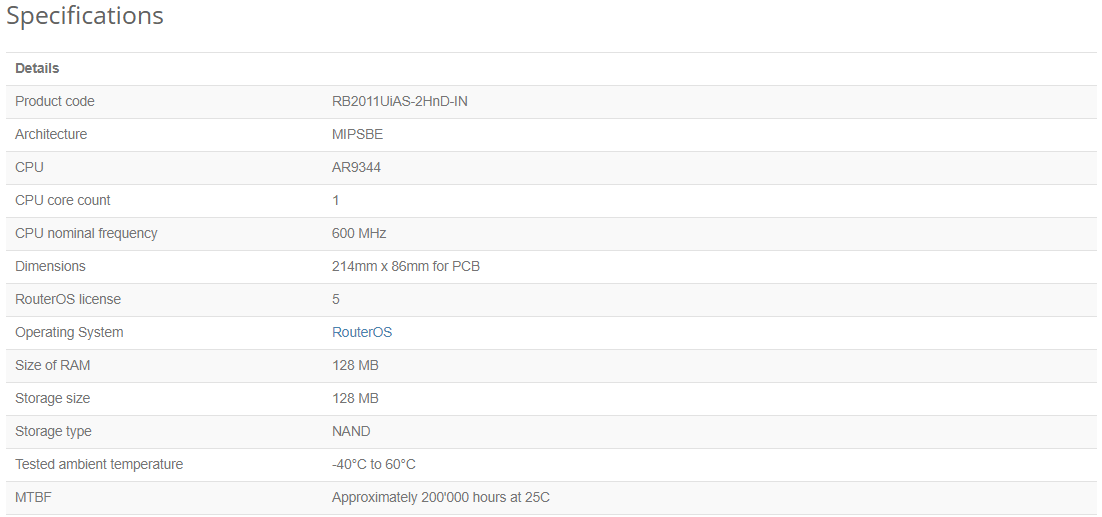Viewport: 1102px width, 517px height.
Task: Click the MTBF Approximately 200'000 hours value
Action: tap(441, 497)
